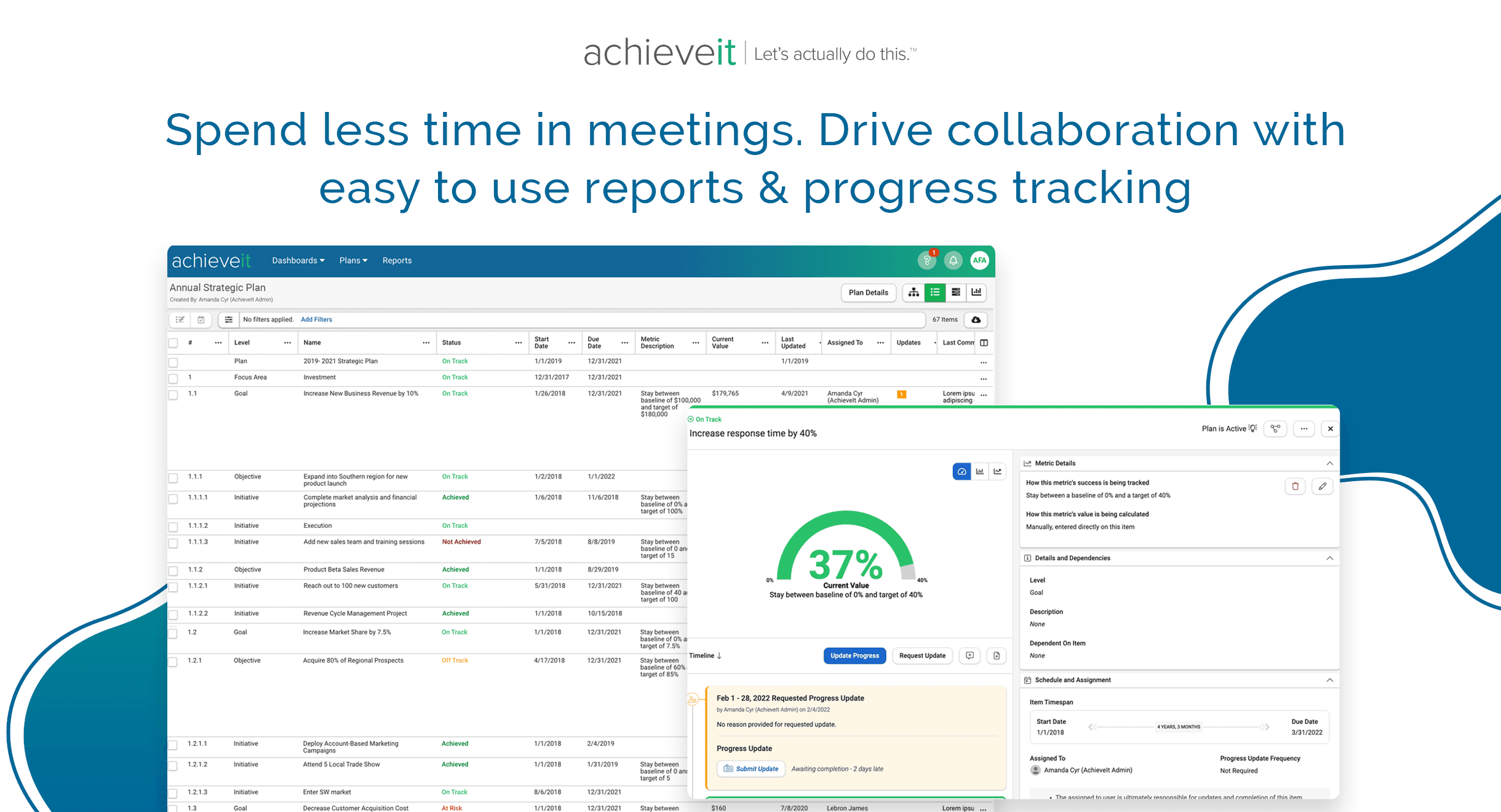
Task: Go to the Reports menu item
Action: pyautogui.click(x=397, y=260)
